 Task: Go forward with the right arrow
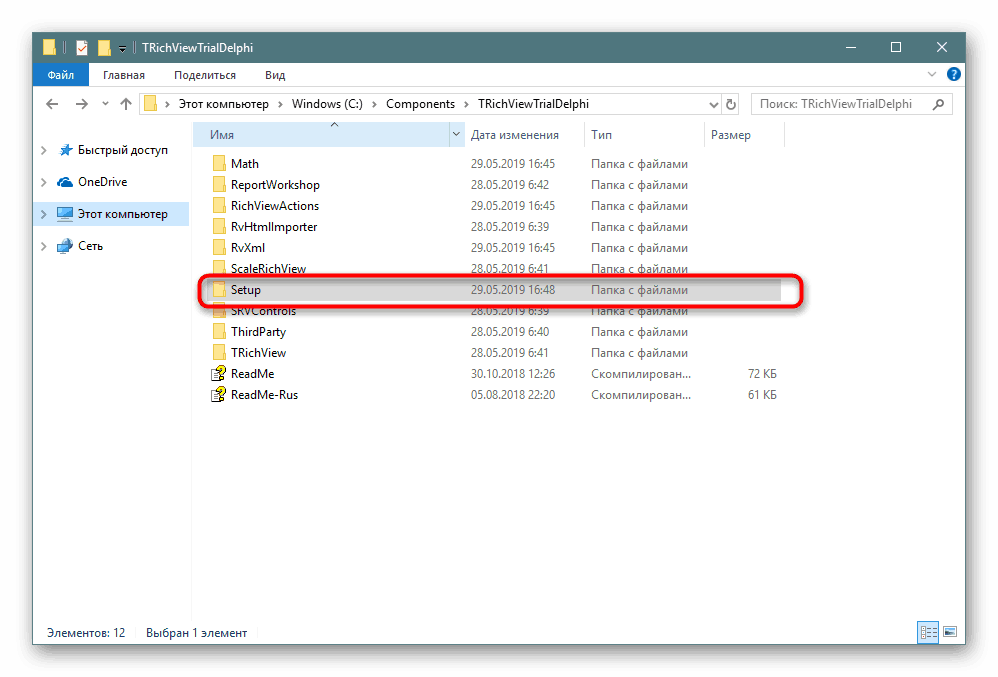point(81,104)
